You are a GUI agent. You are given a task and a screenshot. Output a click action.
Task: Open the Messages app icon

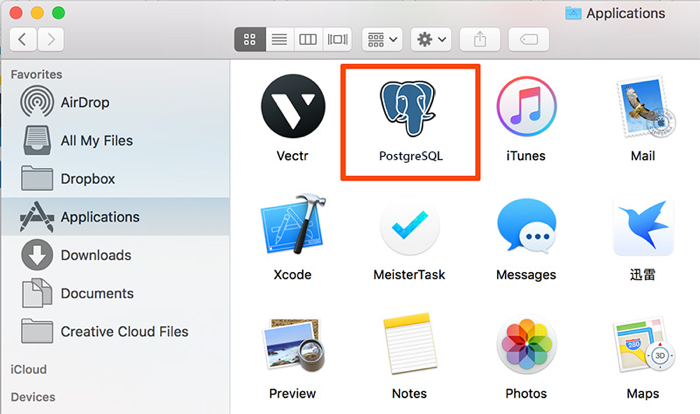pos(526,228)
